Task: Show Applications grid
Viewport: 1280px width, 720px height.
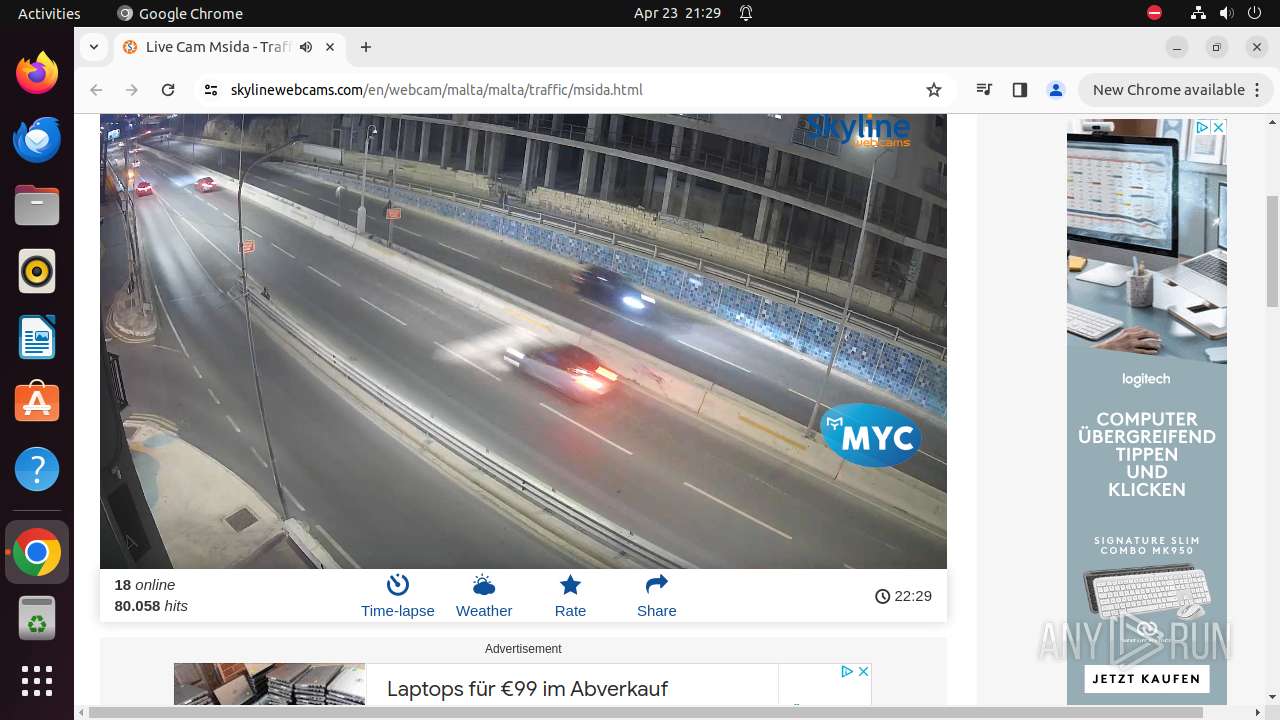Action: point(37,681)
